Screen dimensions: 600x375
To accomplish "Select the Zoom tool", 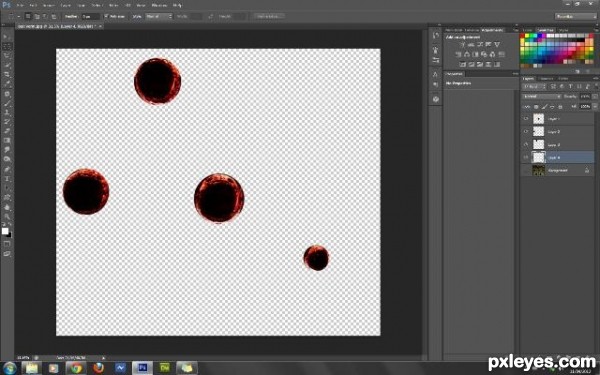I will (x=7, y=216).
